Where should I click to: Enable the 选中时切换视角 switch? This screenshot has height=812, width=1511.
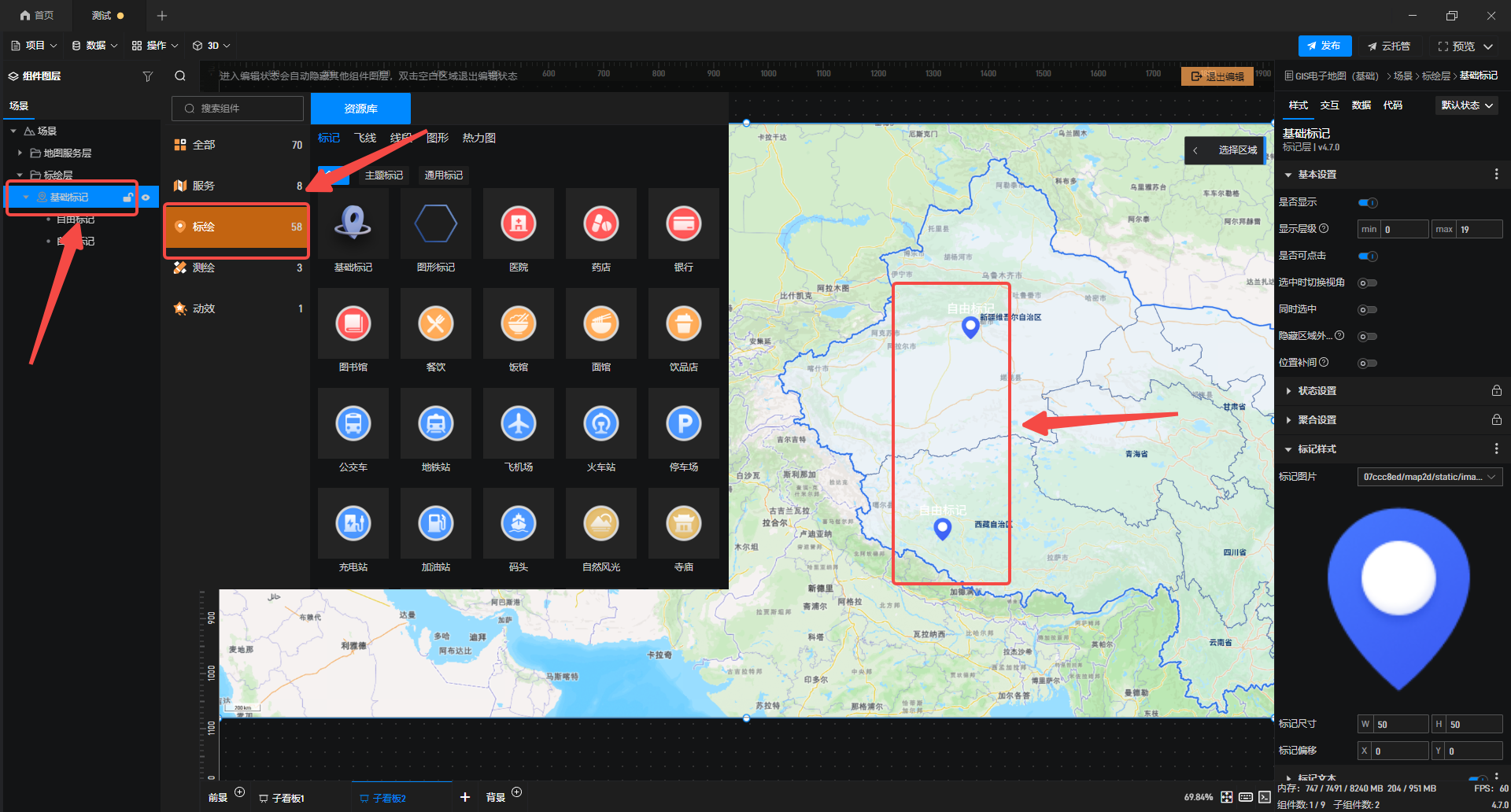click(x=1368, y=283)
